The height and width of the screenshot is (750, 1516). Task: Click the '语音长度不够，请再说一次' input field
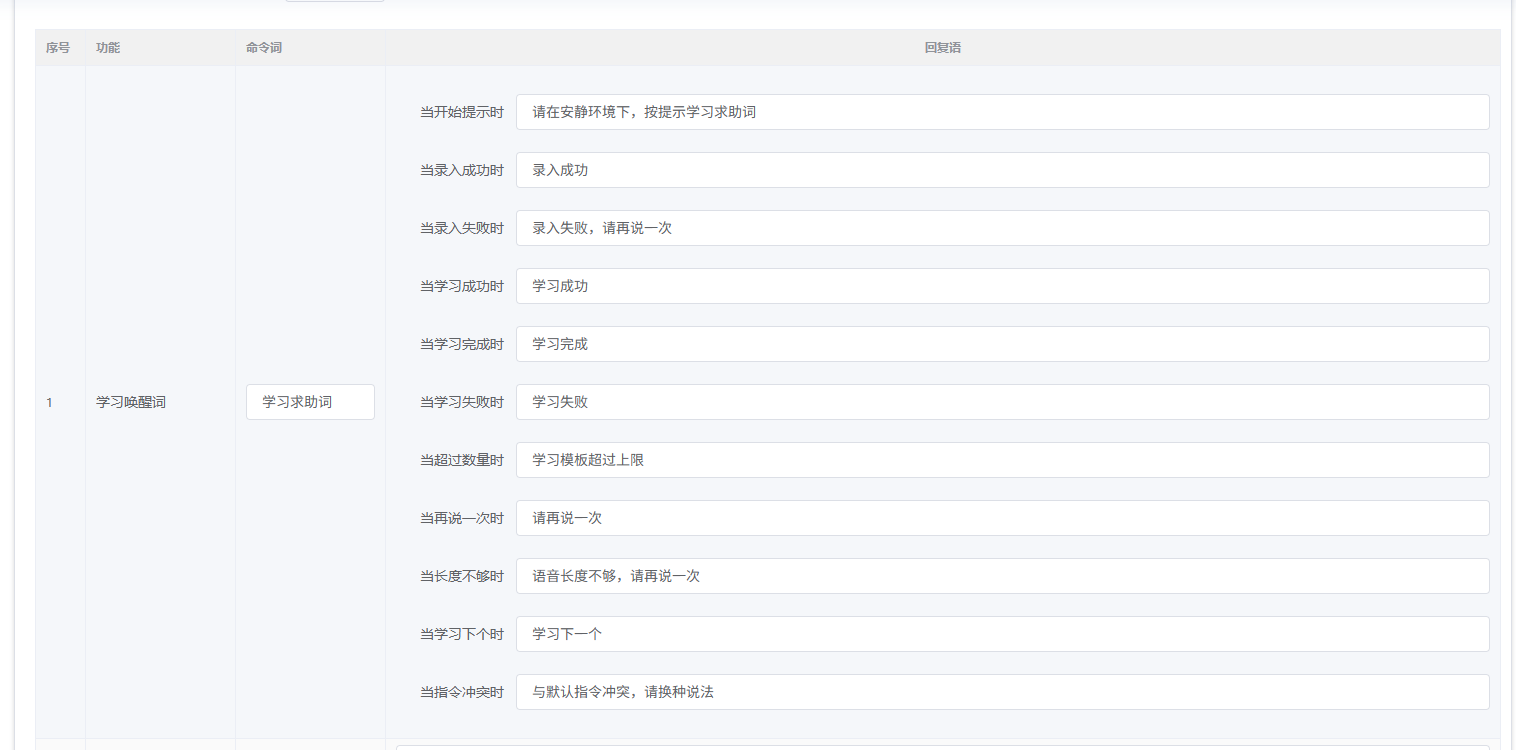tap(1002, 576)
